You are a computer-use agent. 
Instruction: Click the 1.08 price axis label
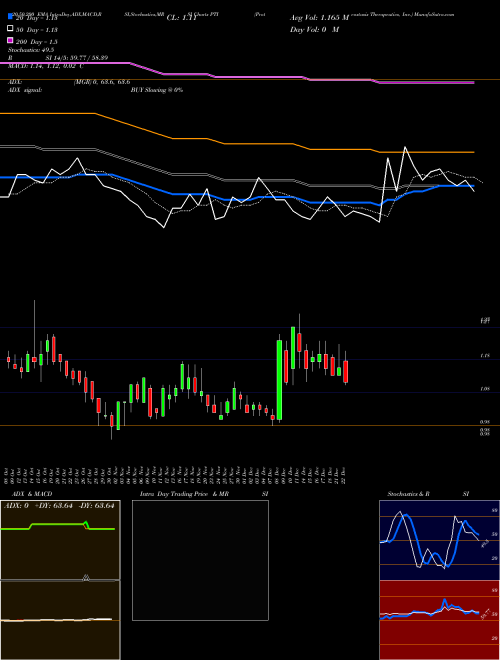point(485,389)
